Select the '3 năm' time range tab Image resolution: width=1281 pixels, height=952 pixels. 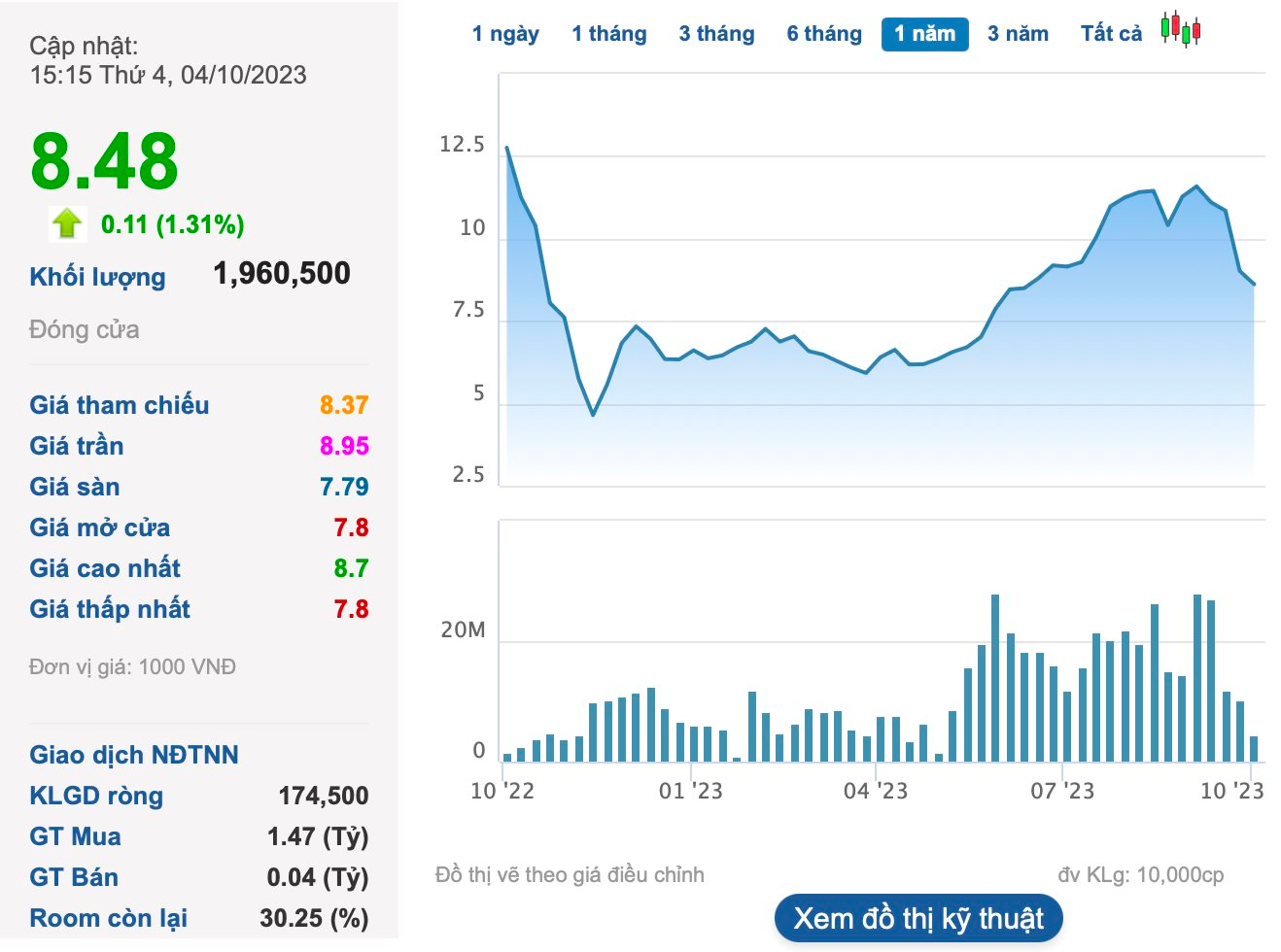click(1018, 34)
